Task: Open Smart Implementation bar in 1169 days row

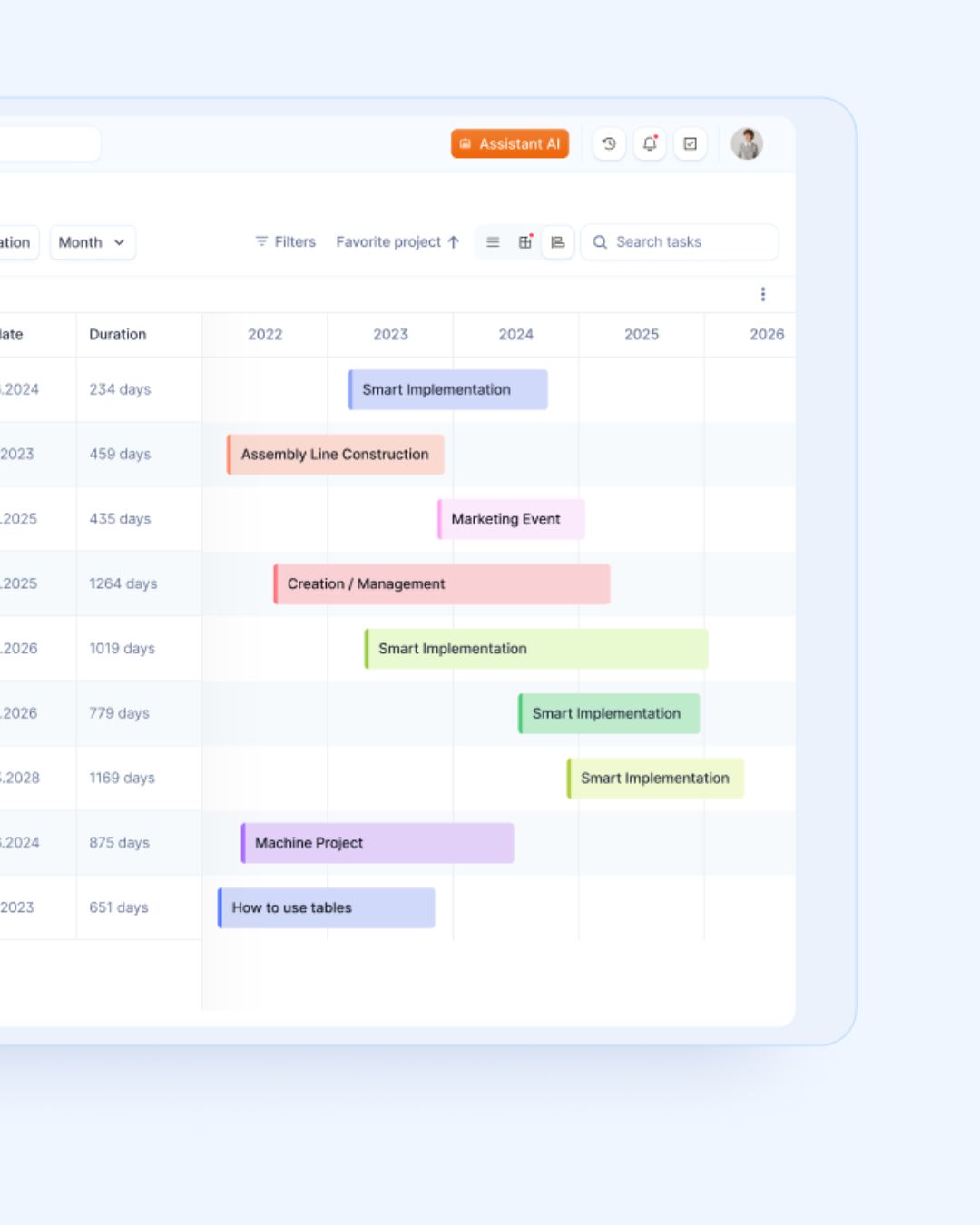Action: point(655,778)
